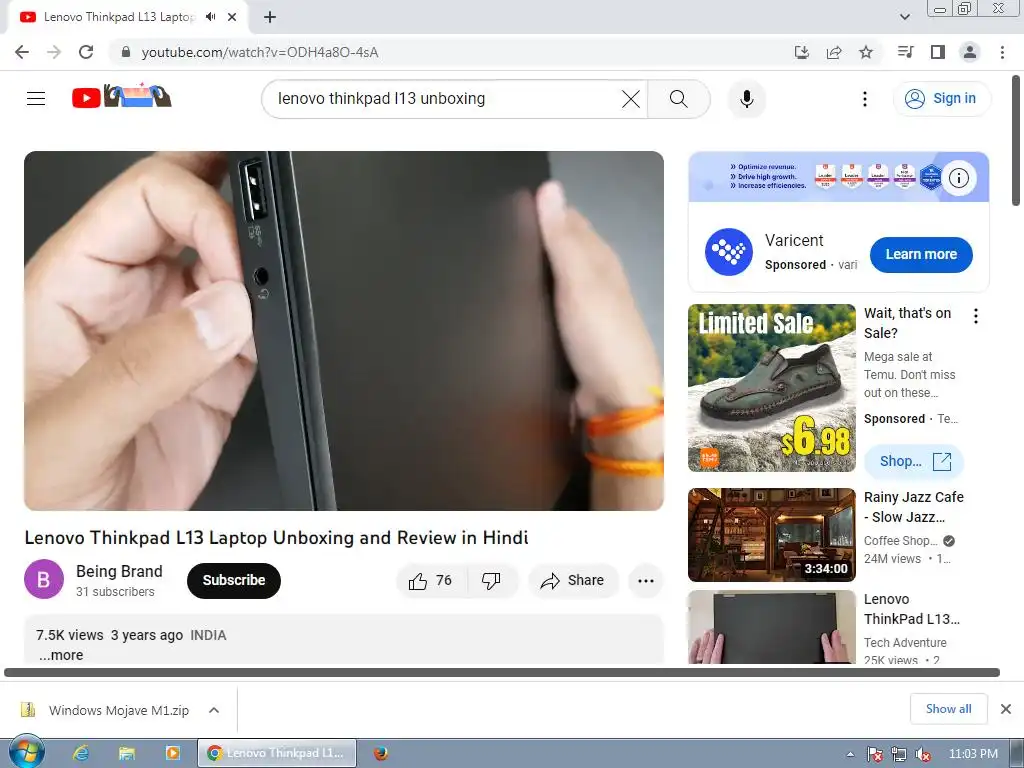Mute tab via speaker icon
The width and height of the screenshot is (1024, 768).
tap(210, 17)
